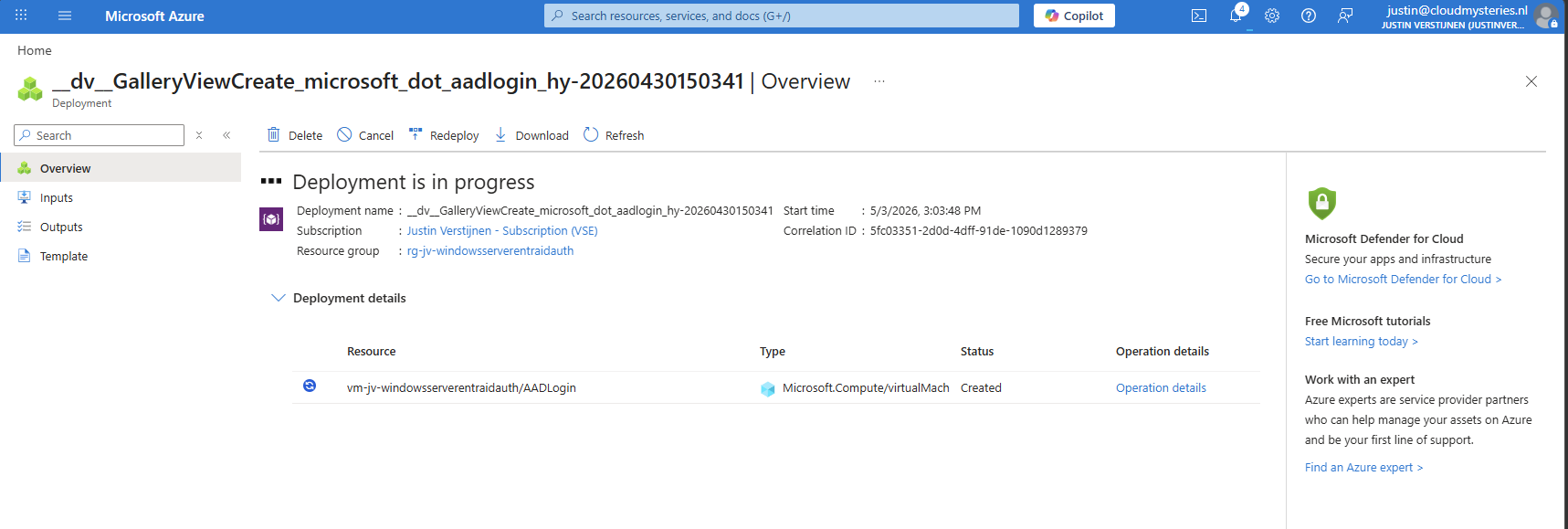Cancel the running deployment
Screen dimensions: 1568x529
(x=365, y=135)
